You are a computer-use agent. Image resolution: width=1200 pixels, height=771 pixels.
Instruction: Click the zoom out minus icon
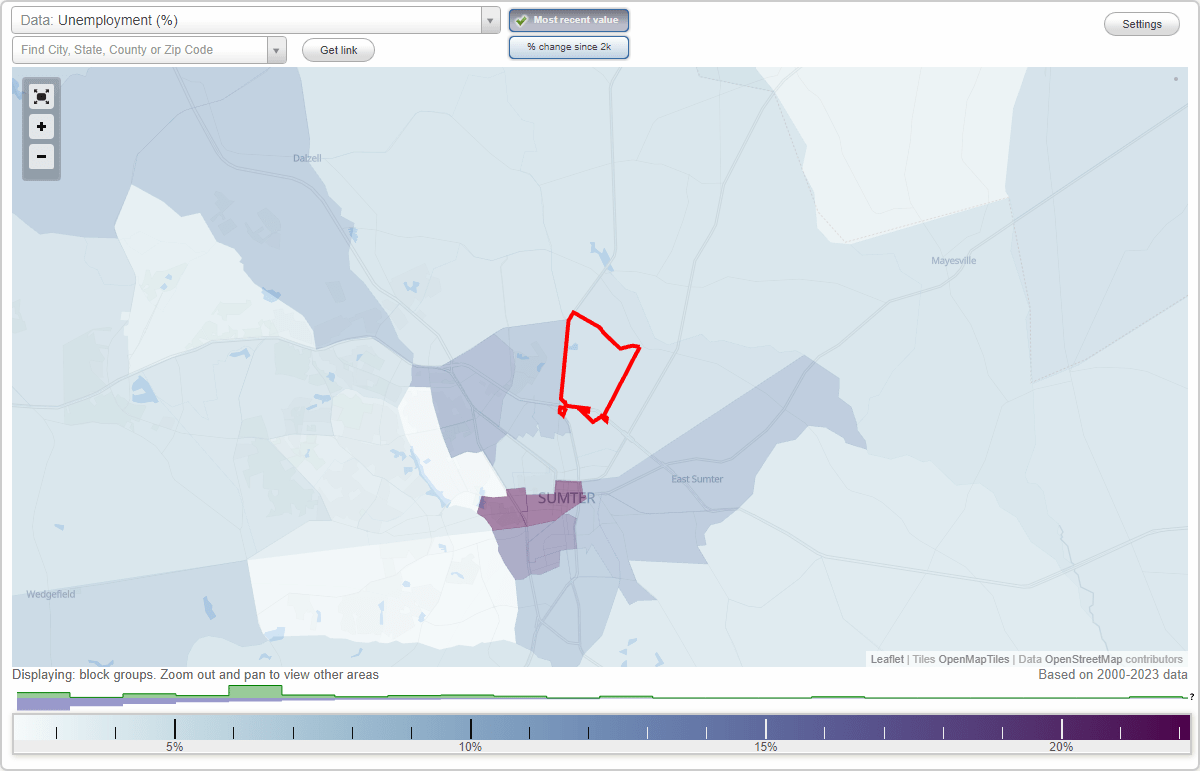point(41,157)
